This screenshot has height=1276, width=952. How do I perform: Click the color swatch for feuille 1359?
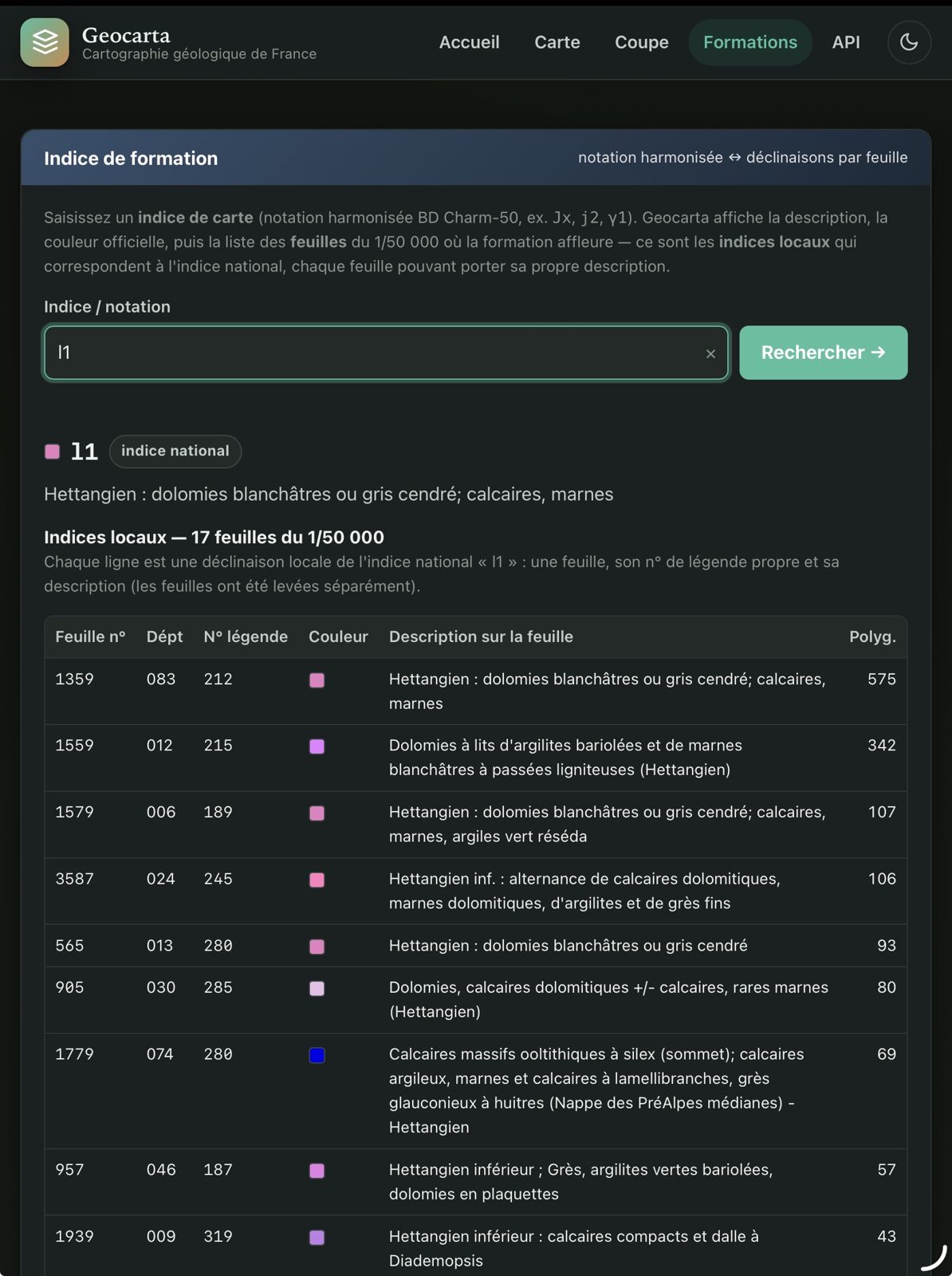point(317,680)
